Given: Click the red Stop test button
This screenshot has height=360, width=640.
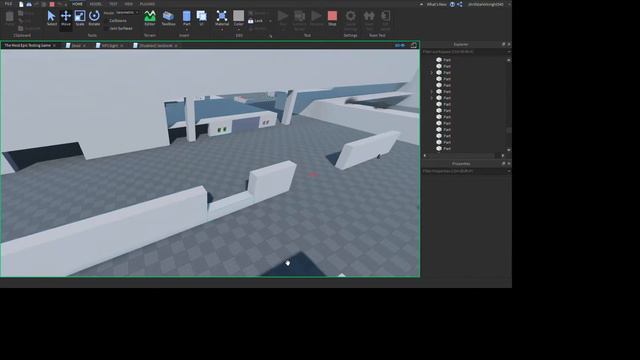Looking at the screenshot, I should click(332, 18).
